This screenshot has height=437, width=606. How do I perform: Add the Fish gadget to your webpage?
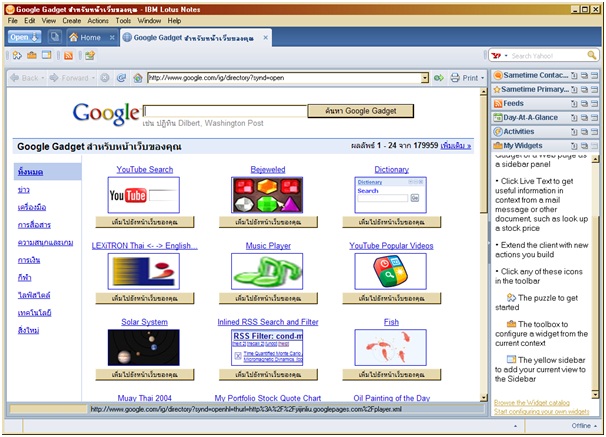click(x=392, y=374)
